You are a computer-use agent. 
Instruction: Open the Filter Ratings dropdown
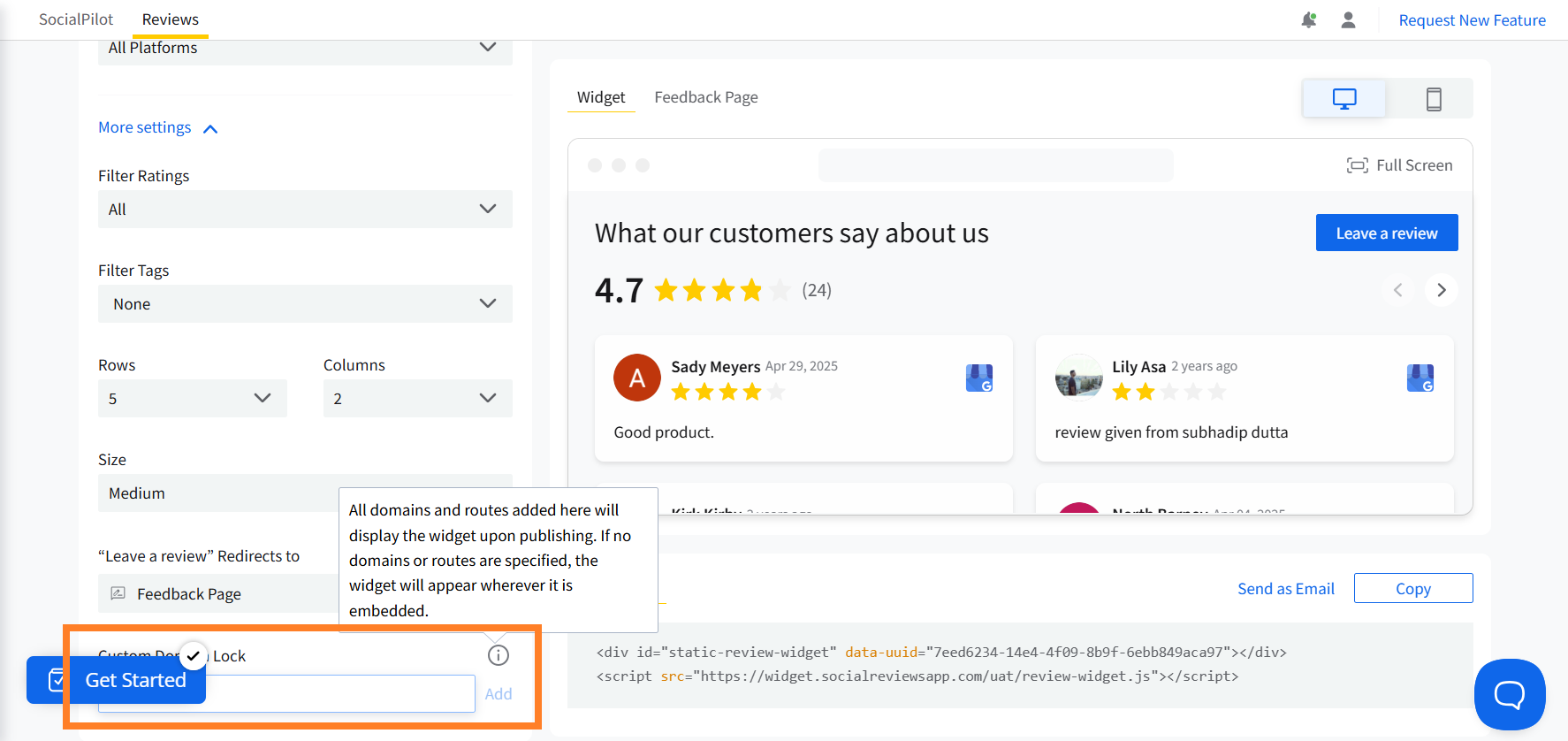coord(305,210)
